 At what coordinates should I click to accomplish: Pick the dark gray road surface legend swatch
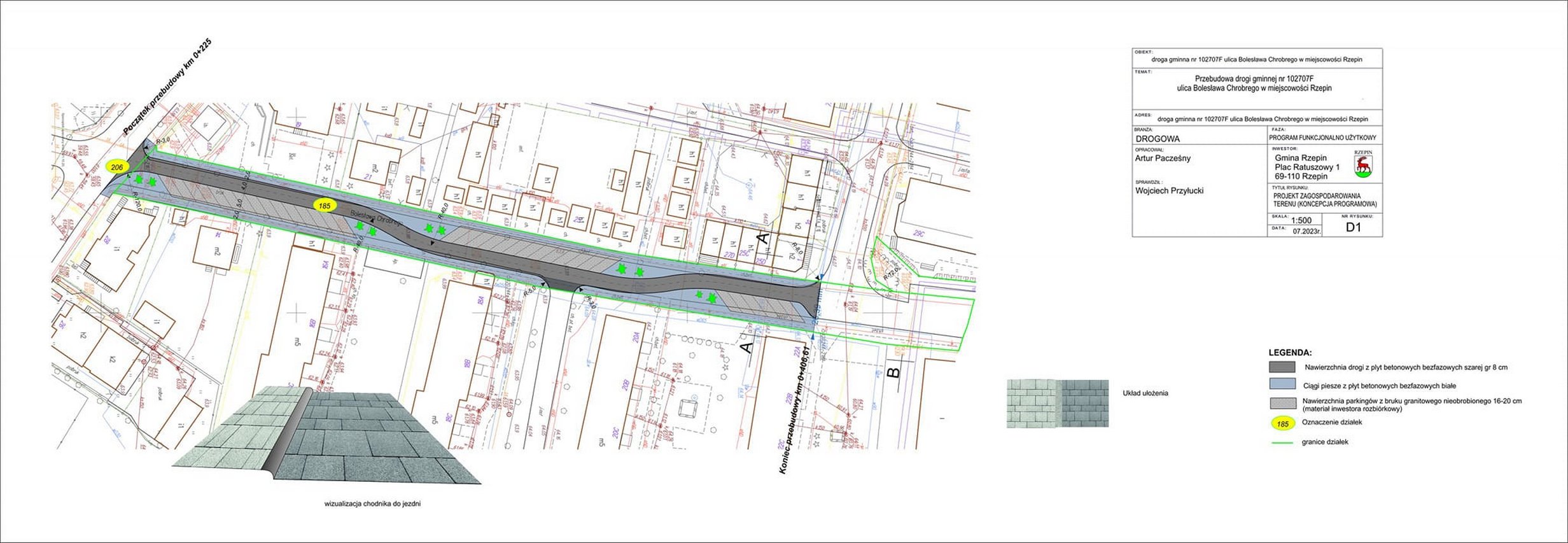point(1282,367)
